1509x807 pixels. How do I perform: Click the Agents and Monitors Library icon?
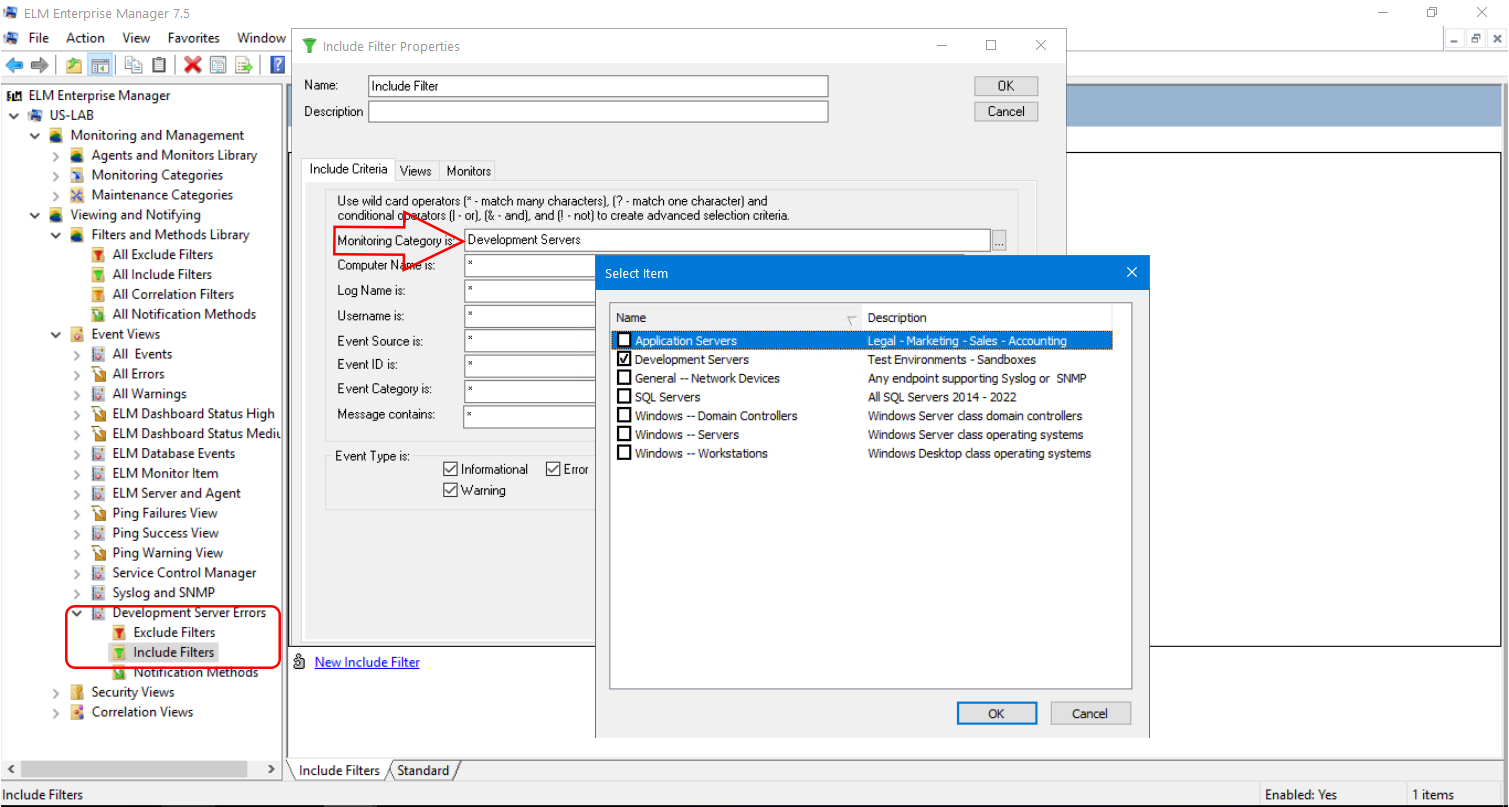click(x=78, y=155)
